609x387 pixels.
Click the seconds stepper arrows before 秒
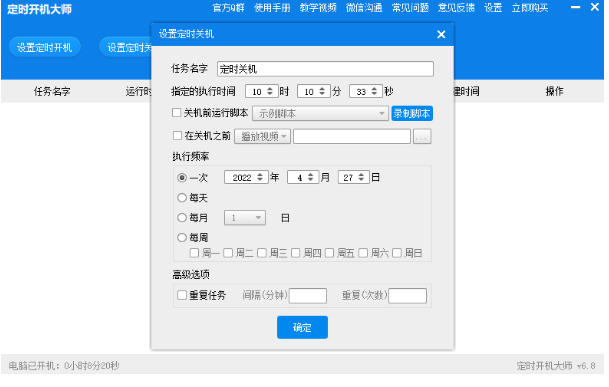[x=374, y=91]
